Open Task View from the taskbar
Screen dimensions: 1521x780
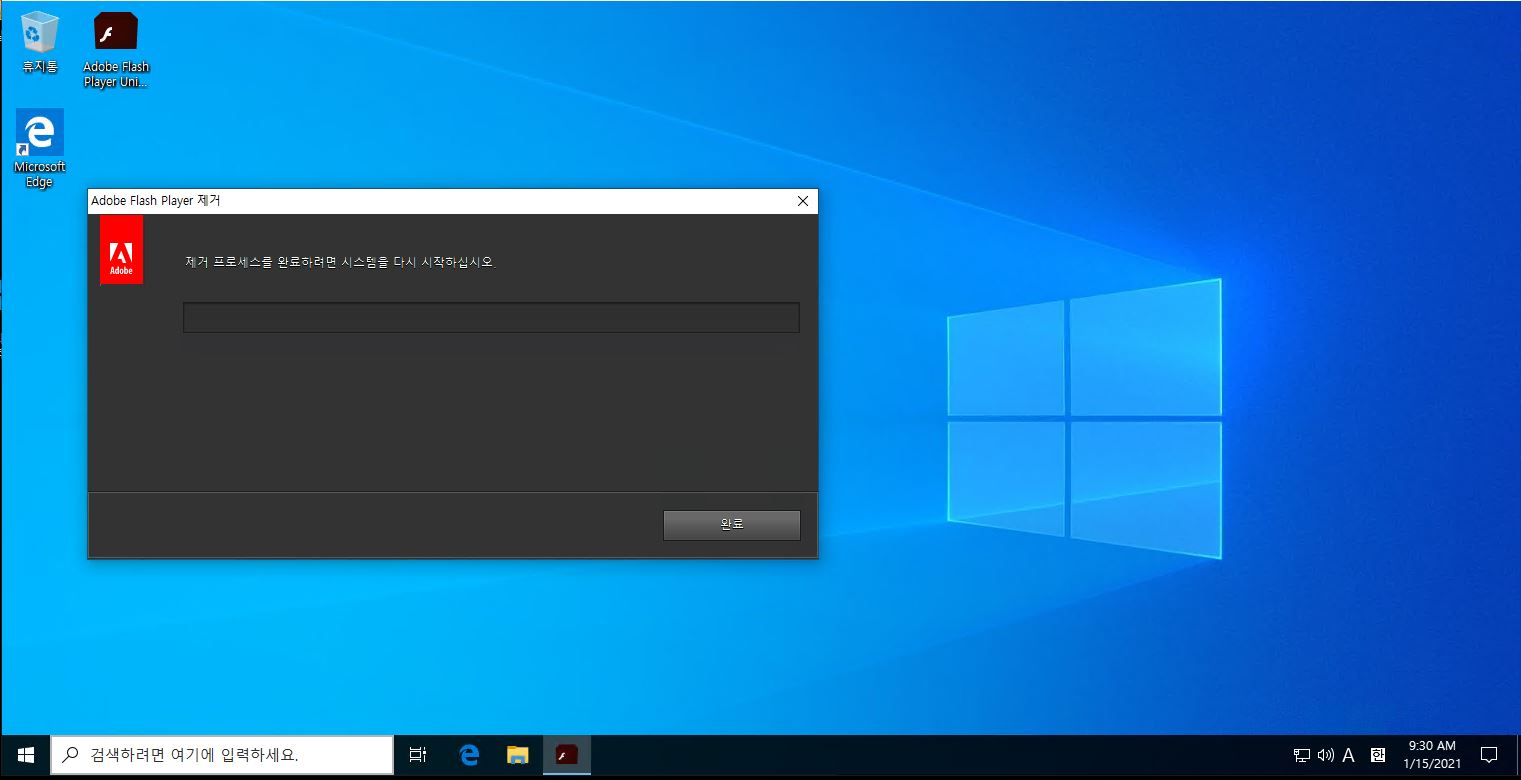pos(418,755)
